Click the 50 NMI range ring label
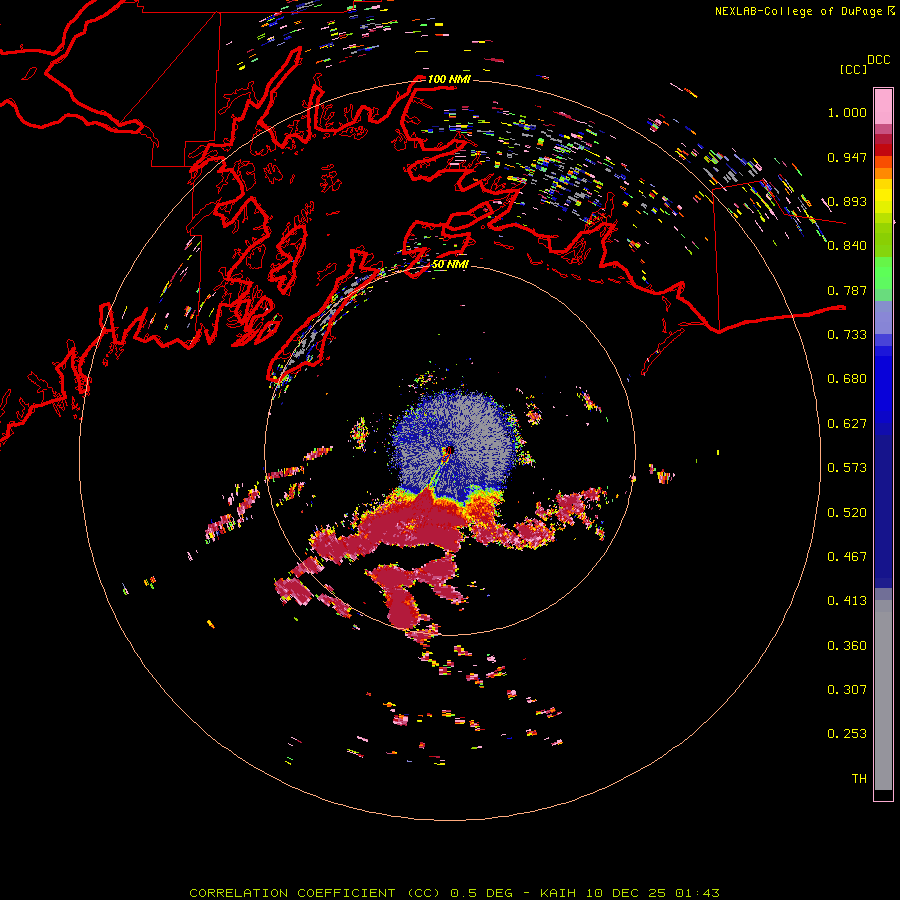This screenshot has height=900, width=900. pyautogui.click(x=450, y=265)
